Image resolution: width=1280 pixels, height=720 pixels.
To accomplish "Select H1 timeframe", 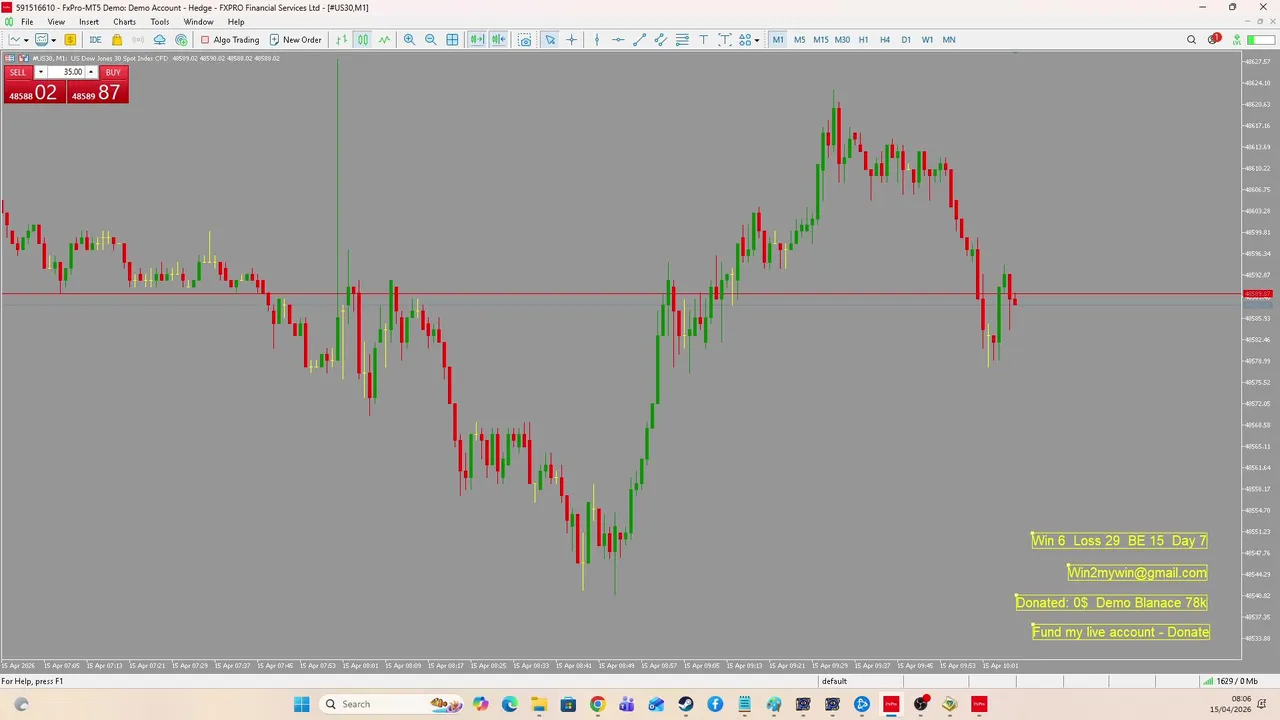I will coord(863,40).
